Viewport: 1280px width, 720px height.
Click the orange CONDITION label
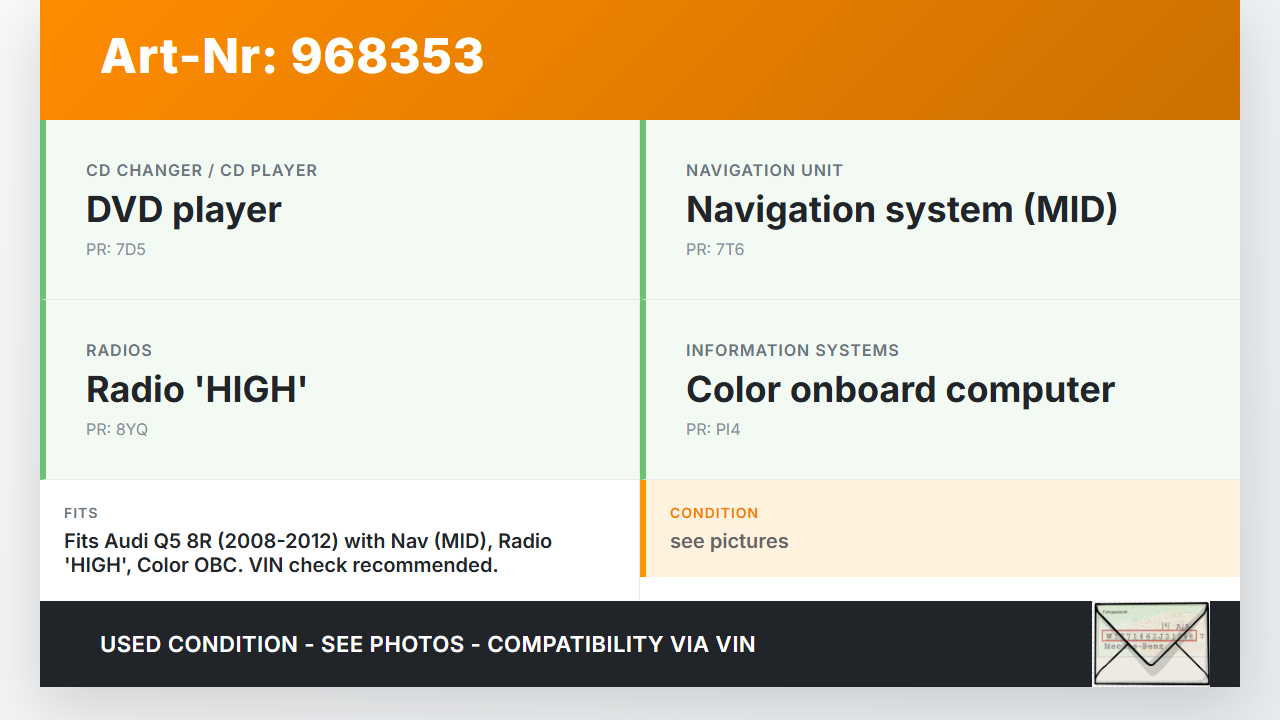[x=714, y=513]
